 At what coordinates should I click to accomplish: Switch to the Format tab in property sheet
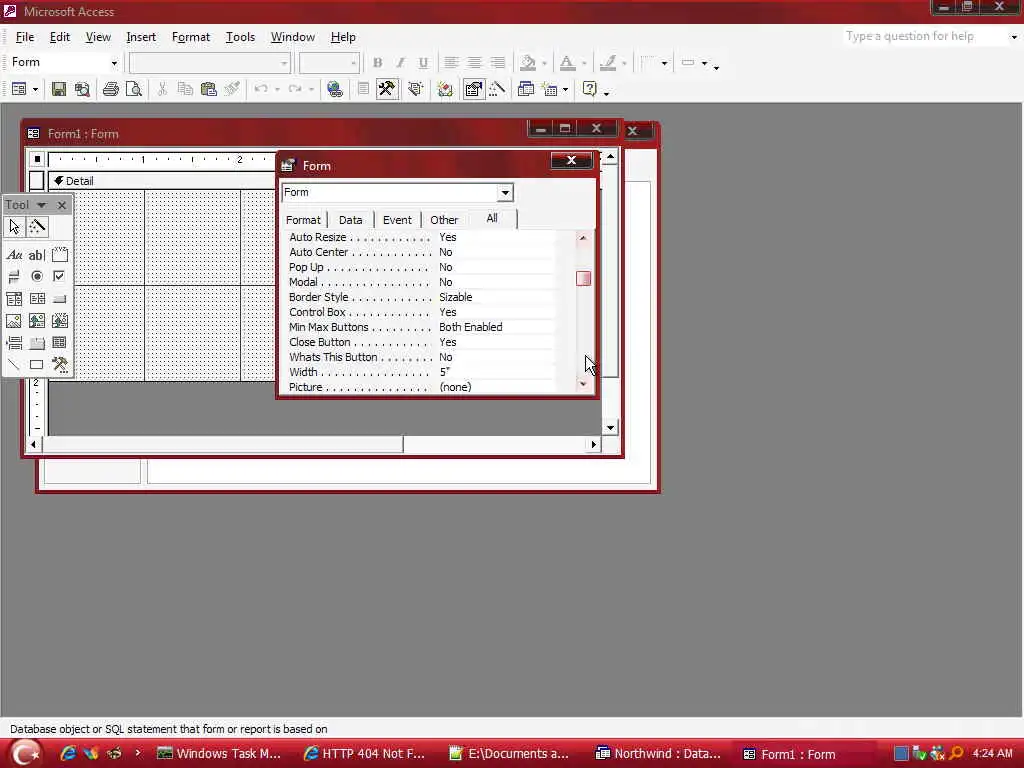coord(303,220)
